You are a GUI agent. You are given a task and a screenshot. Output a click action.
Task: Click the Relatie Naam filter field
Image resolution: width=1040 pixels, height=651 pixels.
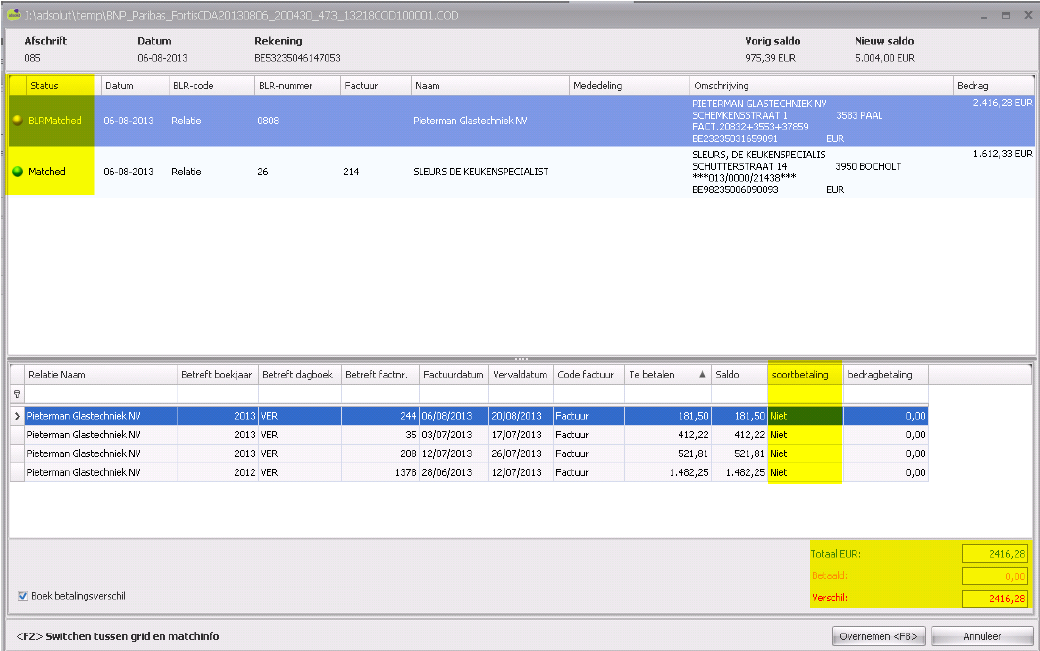pos(98,395)
